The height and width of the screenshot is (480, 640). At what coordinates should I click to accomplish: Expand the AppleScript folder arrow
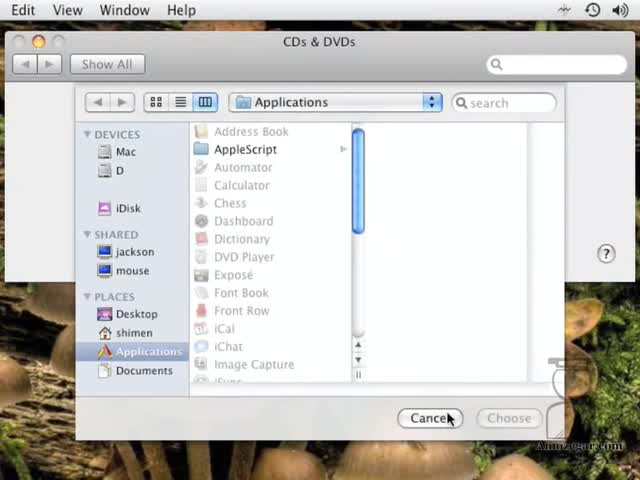click(x=343, y=149)
